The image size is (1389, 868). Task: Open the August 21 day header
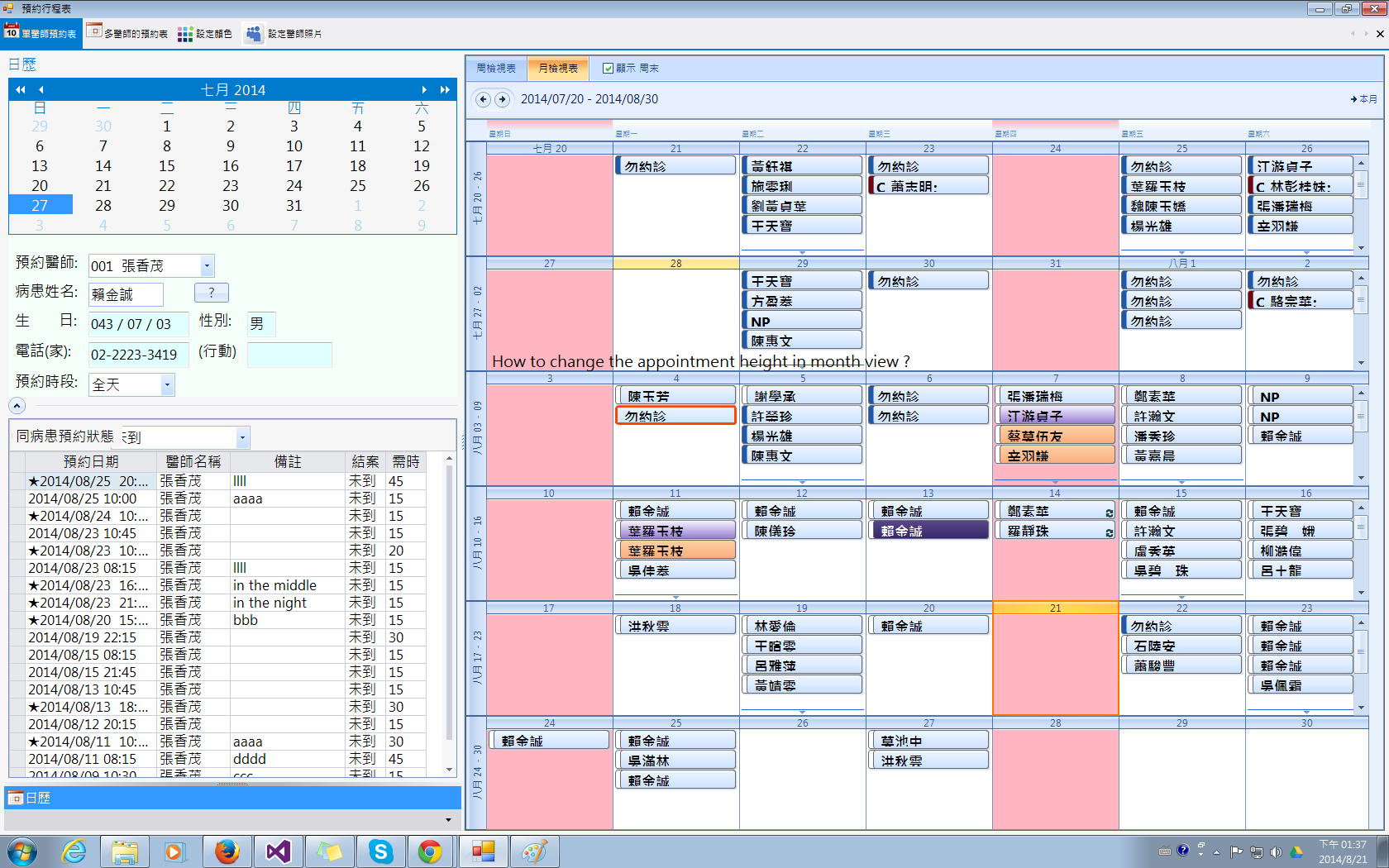1056,608
